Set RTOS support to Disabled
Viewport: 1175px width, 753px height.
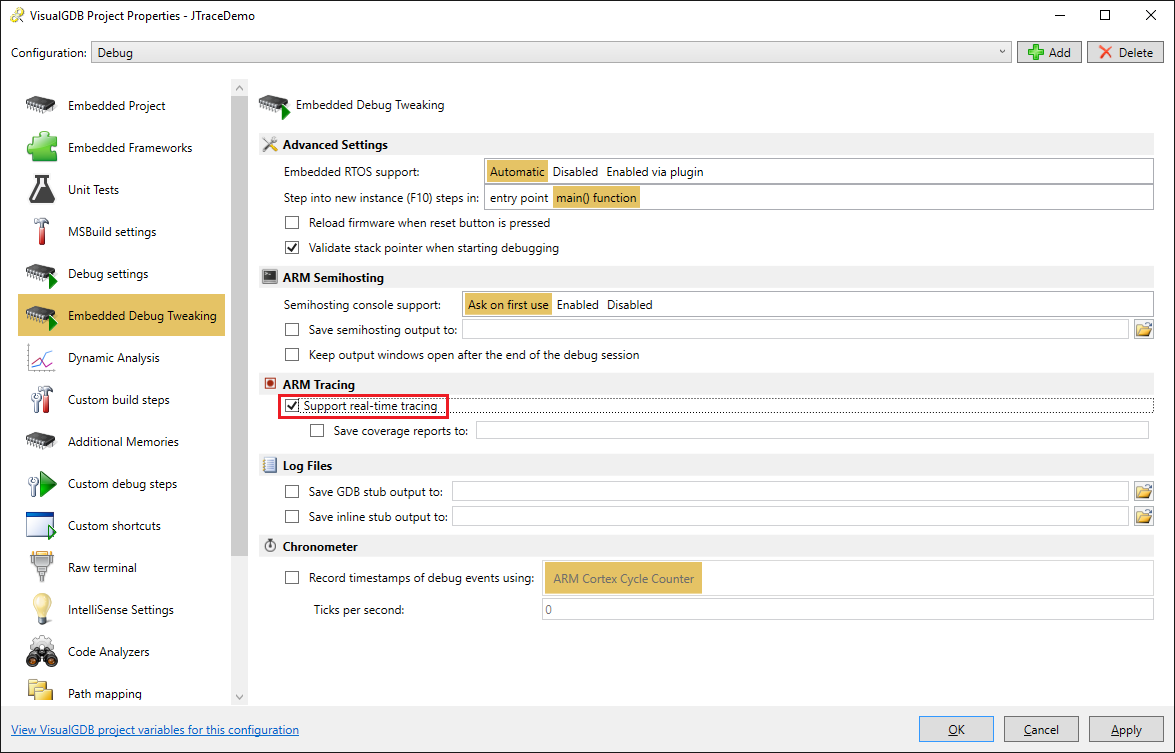point(576,172)
